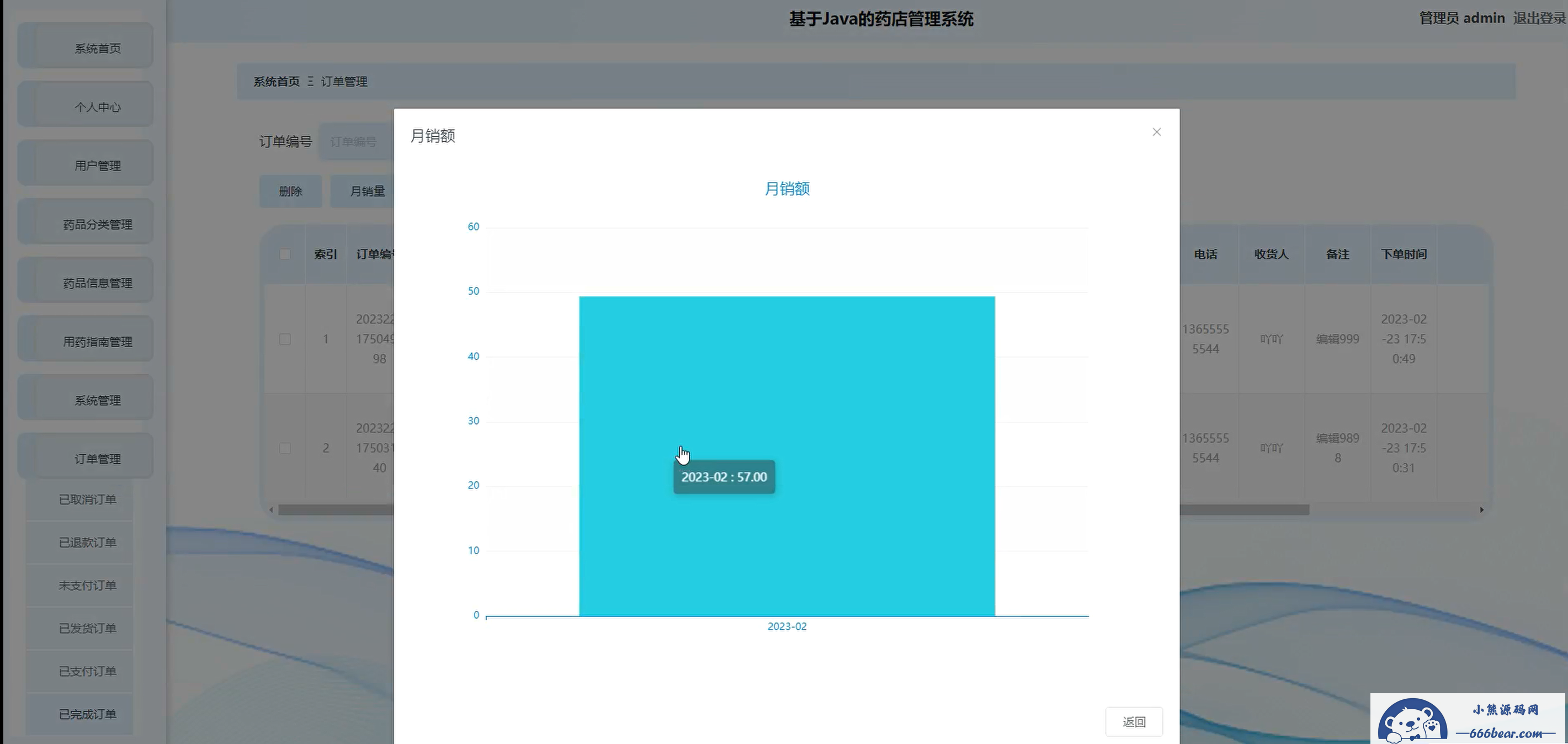
Task: Expand 药品分类管理 sidebar menu
Action: (x=97, y=225)
